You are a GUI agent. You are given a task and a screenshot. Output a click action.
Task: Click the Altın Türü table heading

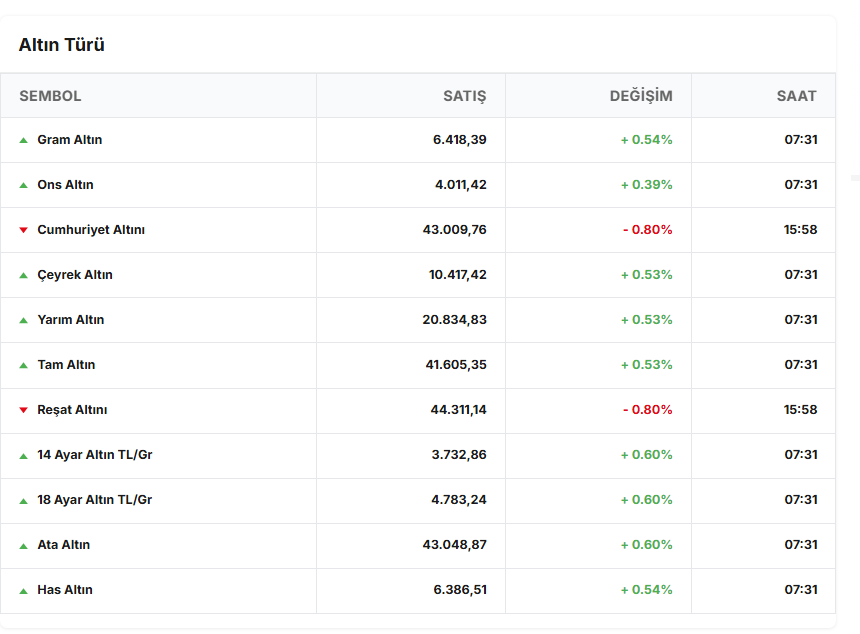click(x=62, y=44)
